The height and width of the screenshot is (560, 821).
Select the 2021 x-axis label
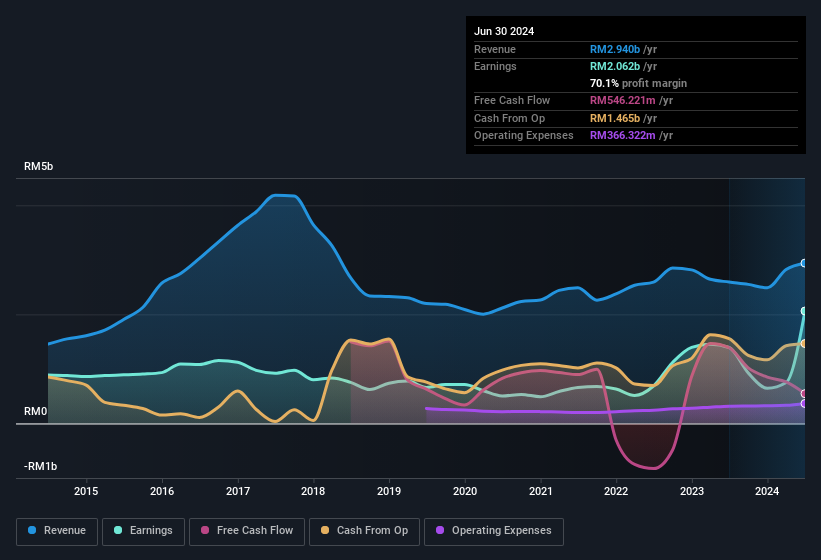[540, 491]
